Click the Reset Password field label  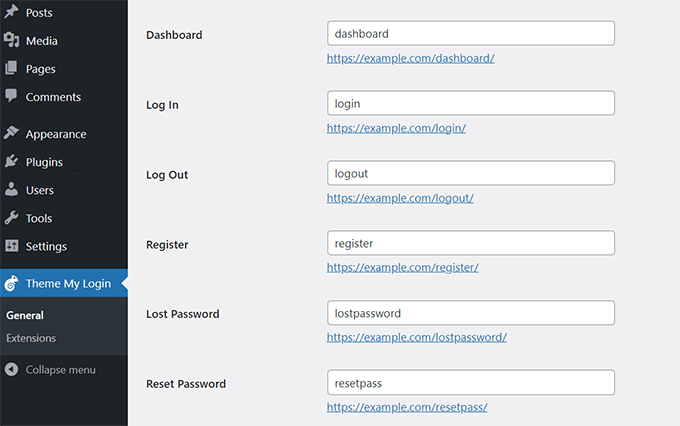click(186, 384)
